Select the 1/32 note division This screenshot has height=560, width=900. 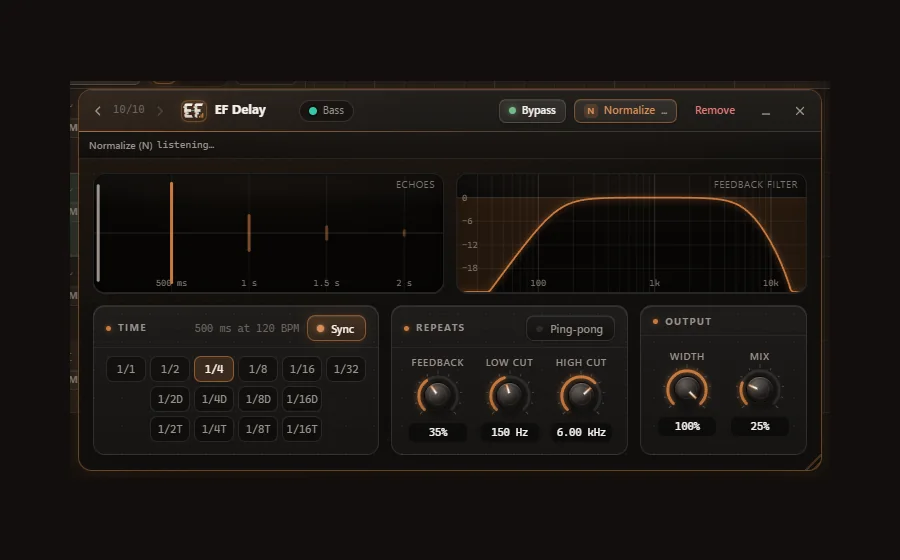click(346, 369)
